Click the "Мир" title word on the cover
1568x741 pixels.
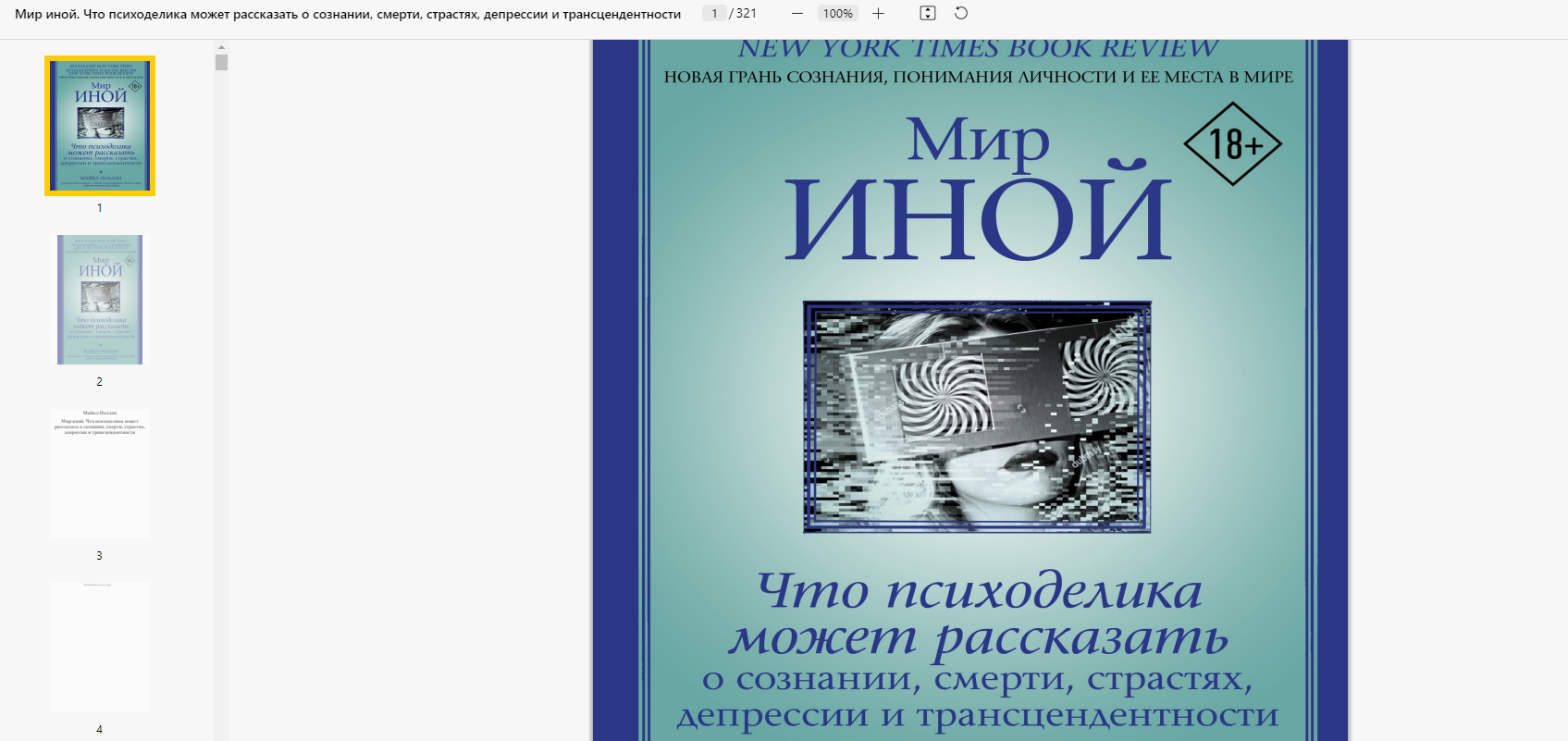point(978,142)
